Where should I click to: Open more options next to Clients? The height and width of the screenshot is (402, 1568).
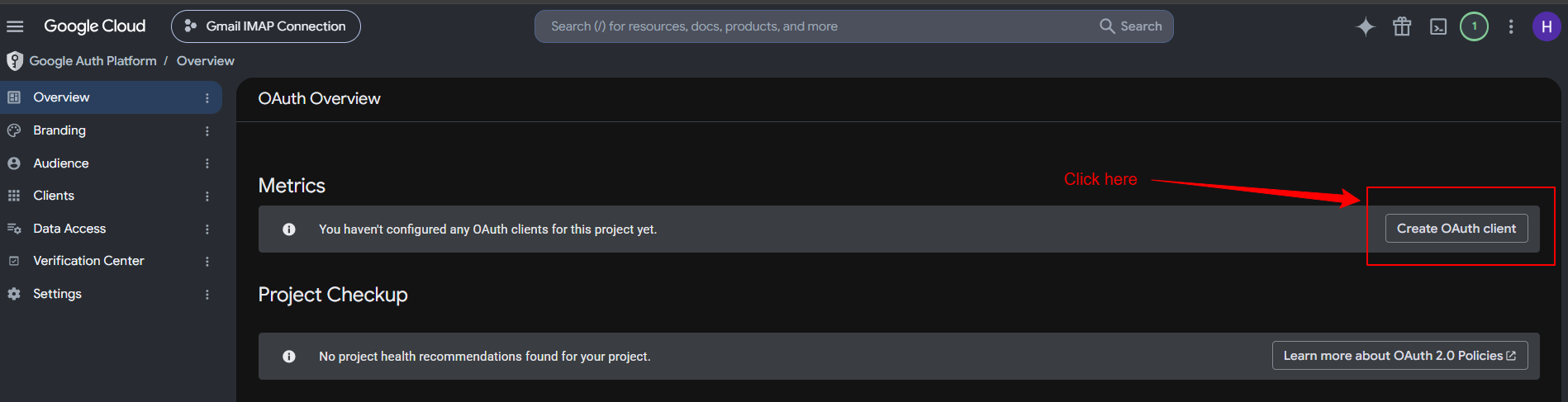[207, 196]
